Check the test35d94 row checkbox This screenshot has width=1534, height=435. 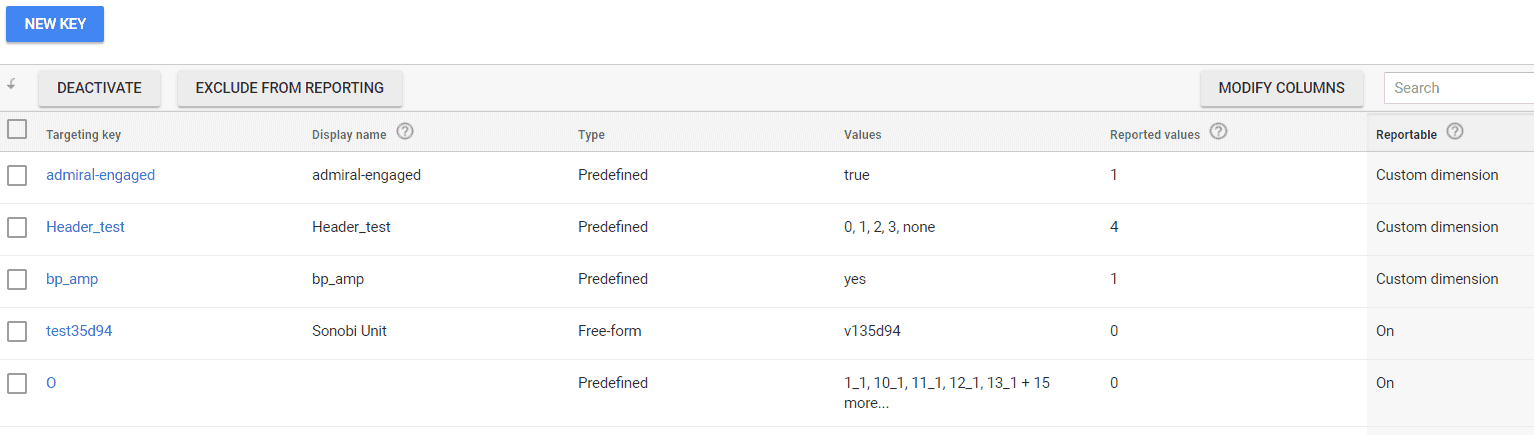click(x=17, y=331)
